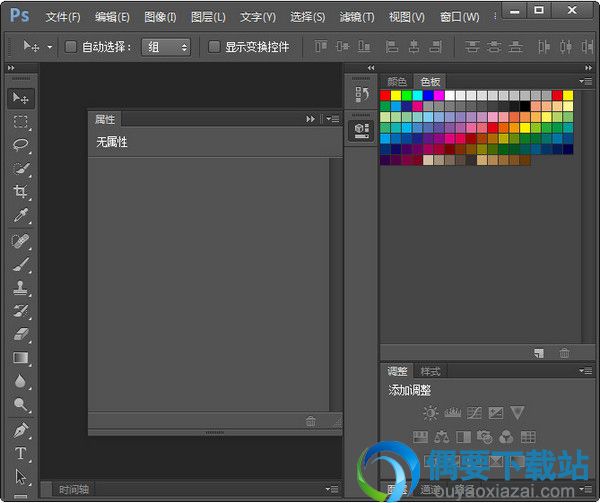
Task: Expand the icon panel dock arrows
Action: [x=371, y=68]
